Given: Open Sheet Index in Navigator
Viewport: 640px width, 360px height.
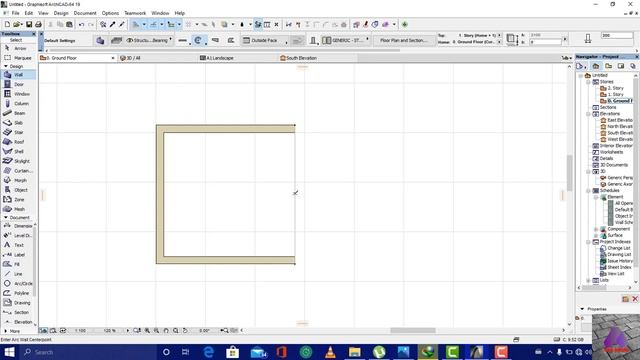Looking at the screenshot, I should click(x=616, y=267).
